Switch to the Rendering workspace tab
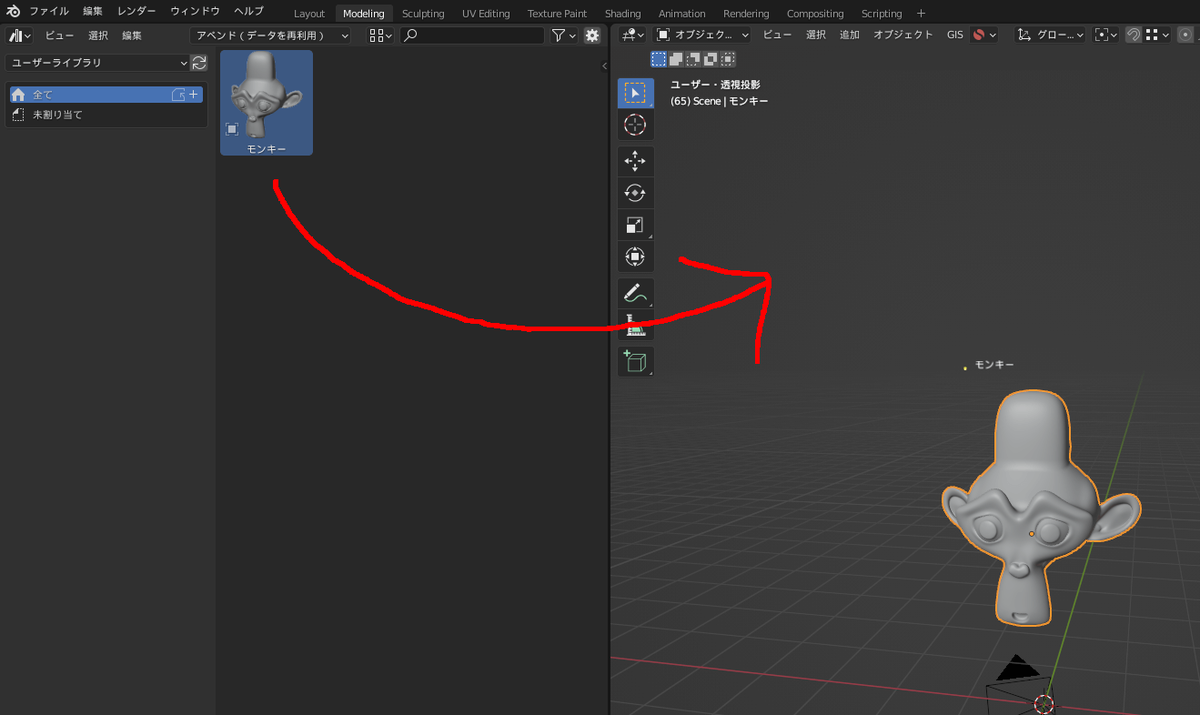Image resolution: width=1200 pixels, height=715 pixels. click(746, 14)
